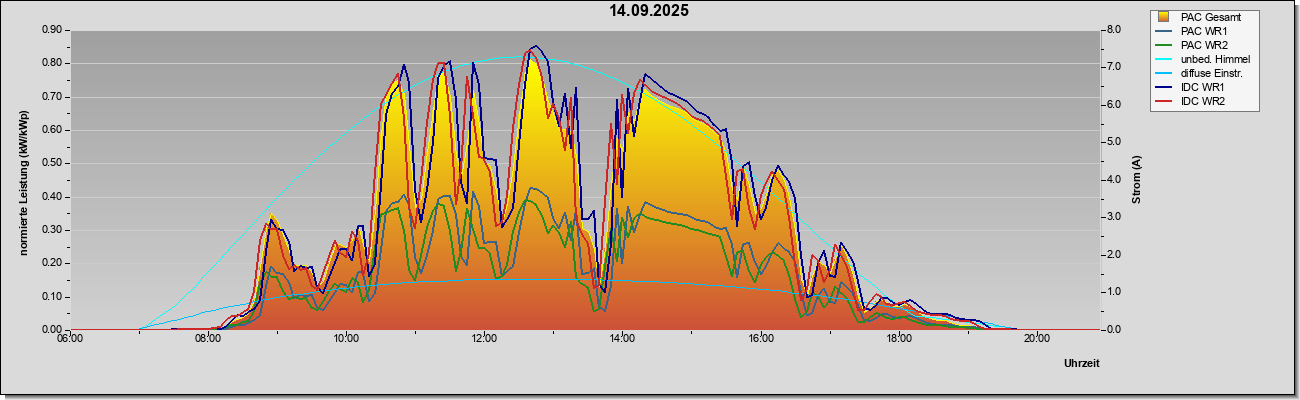Click the PAC Gesamt orange legend swatch
This screenshot has width=1300, height=400.
1163,17
